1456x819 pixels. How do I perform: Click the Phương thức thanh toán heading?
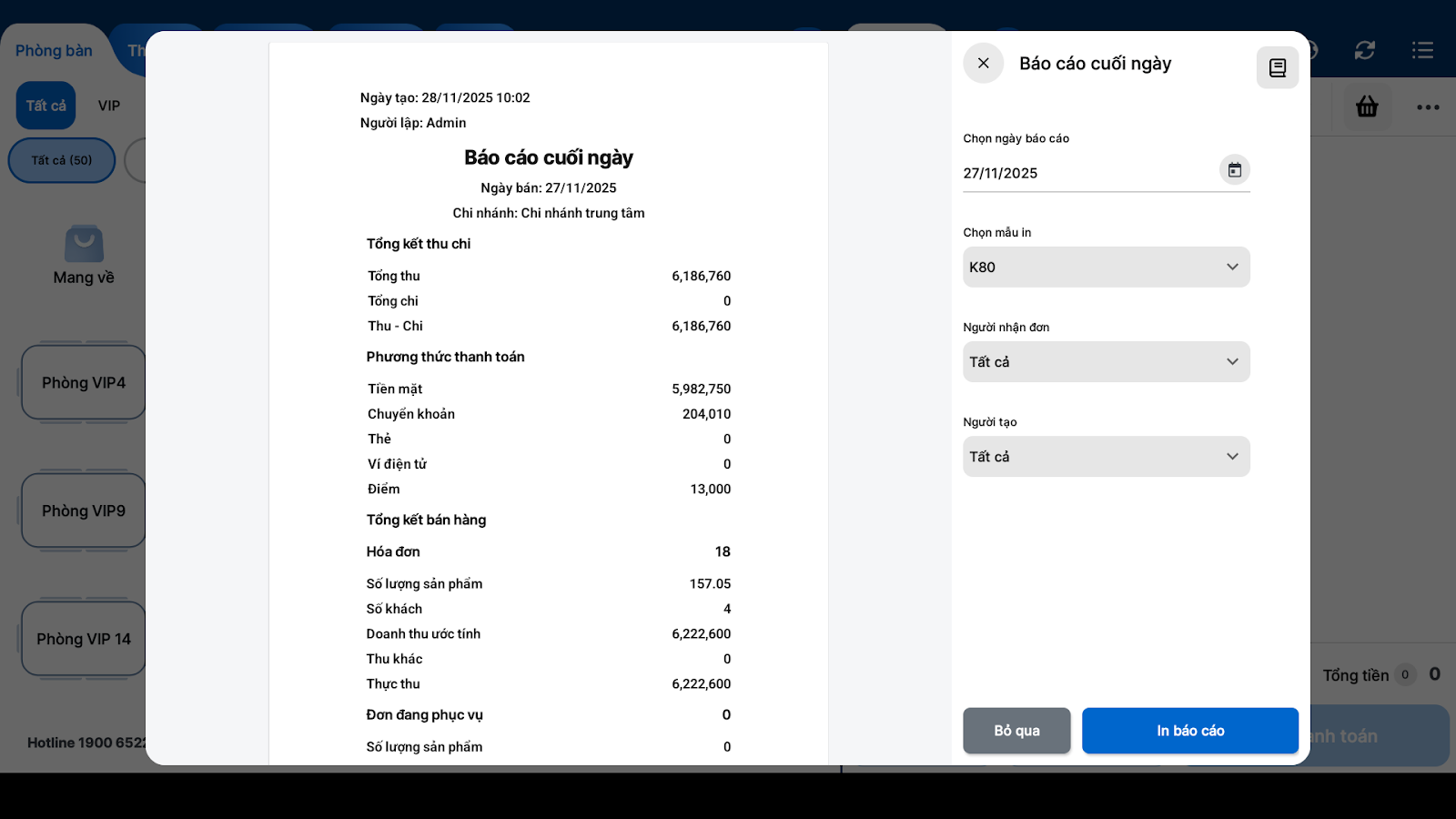[x=446, y=357]
